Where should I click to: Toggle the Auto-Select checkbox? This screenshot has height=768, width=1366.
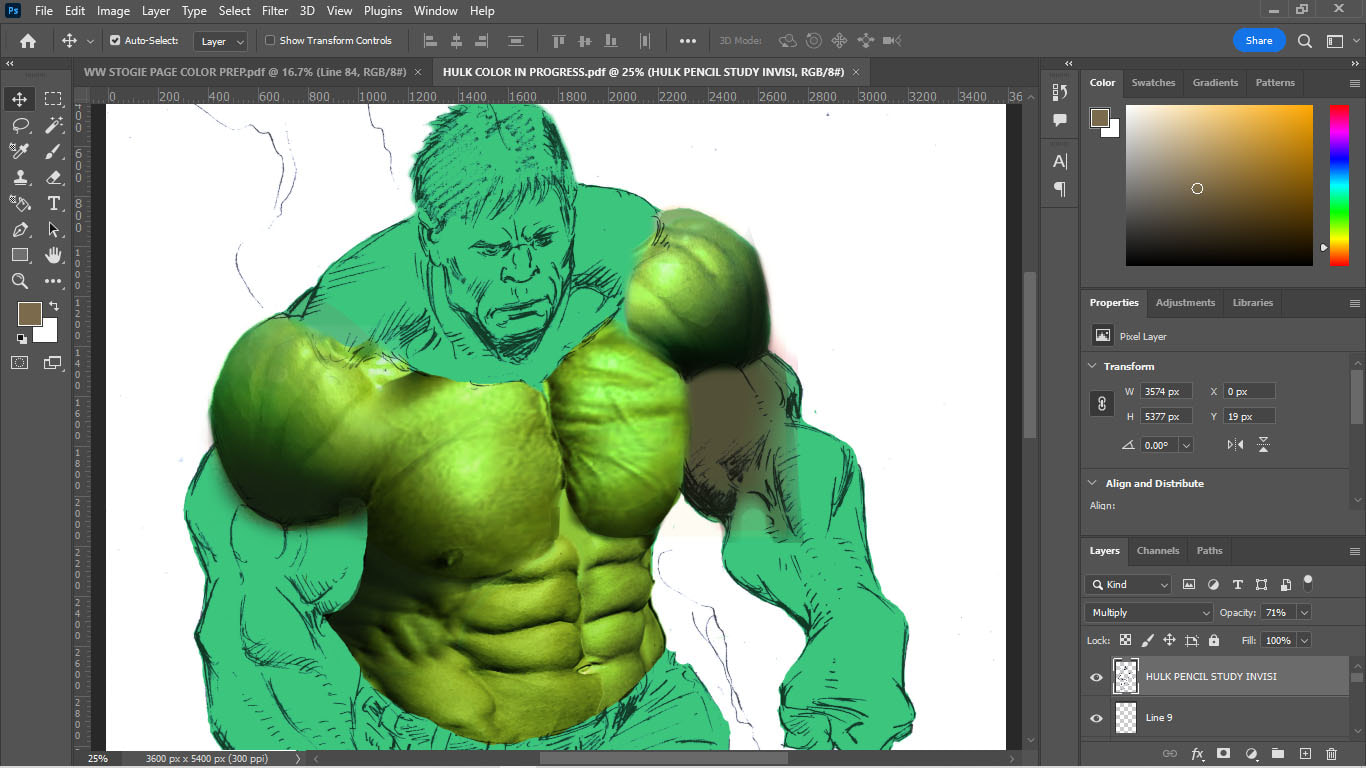pyautogui.click(x=115, y=41)
